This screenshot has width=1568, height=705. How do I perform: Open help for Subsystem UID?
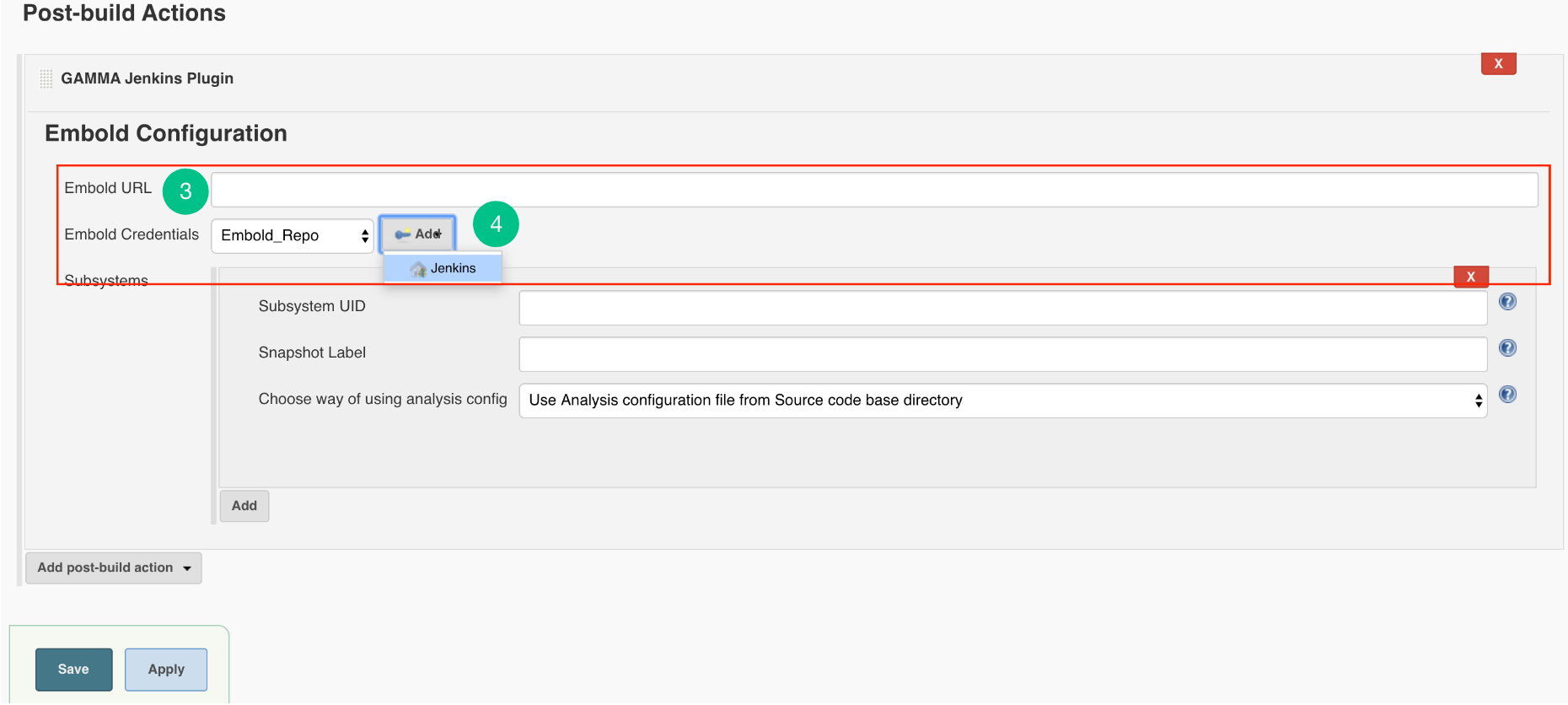pyautogui.click(x=1507, y=302)
